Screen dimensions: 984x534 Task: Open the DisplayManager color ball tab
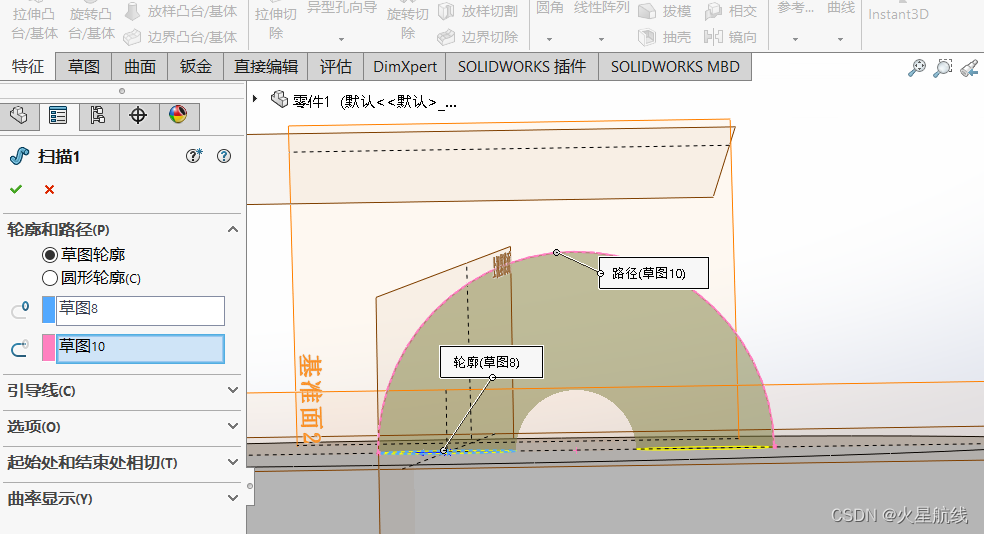178,115
